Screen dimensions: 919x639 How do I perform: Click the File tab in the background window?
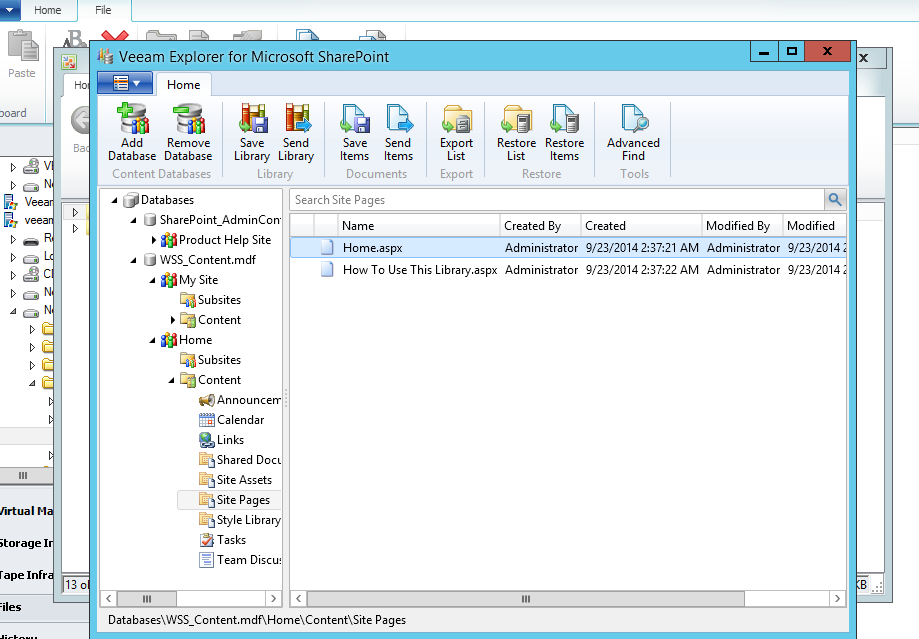click(103, 10)
